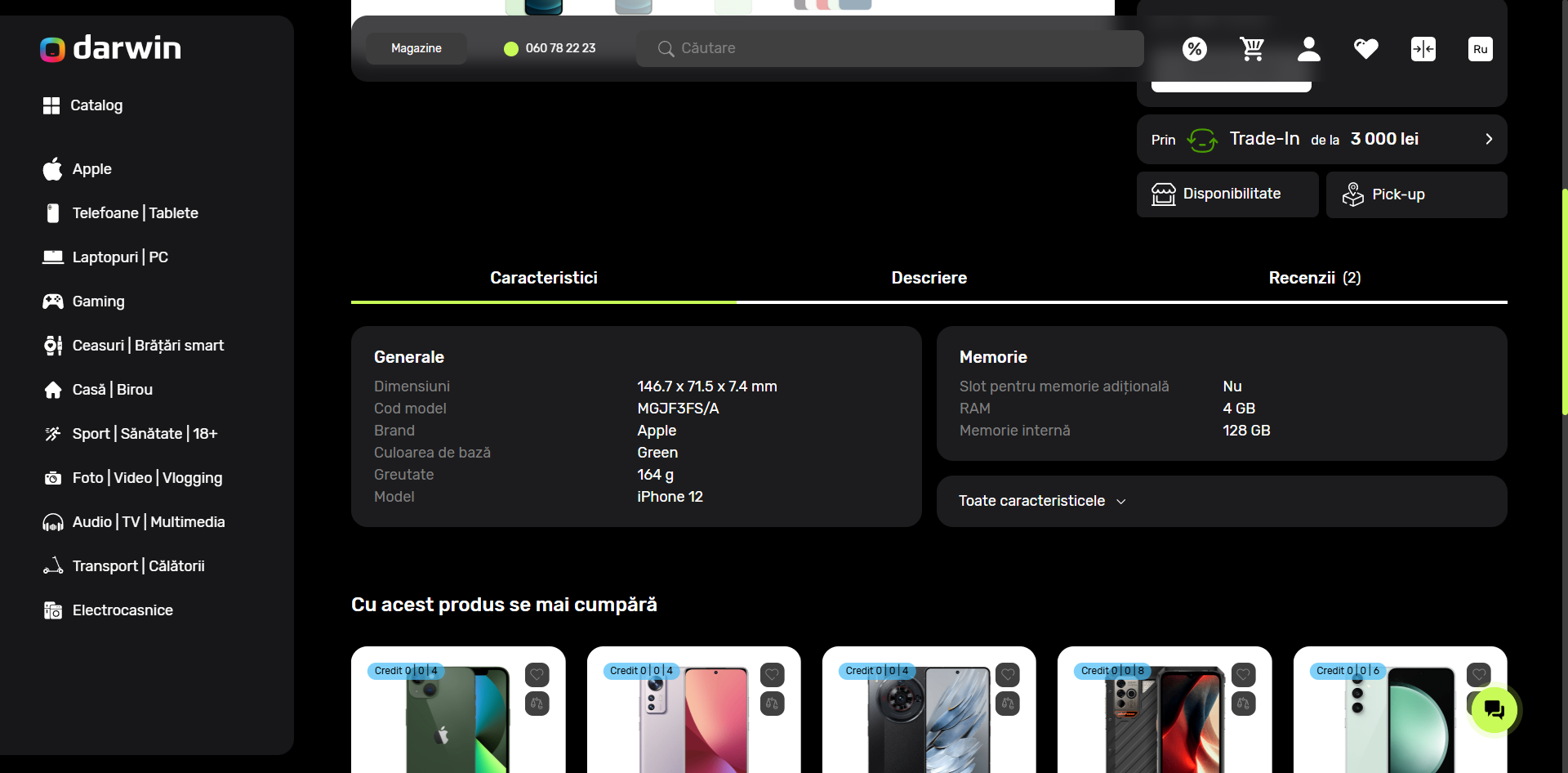The width and height of the screenshot is (1568, 773).
Task: Expand Toate caracteristicele
Action: coord(1222,501)
